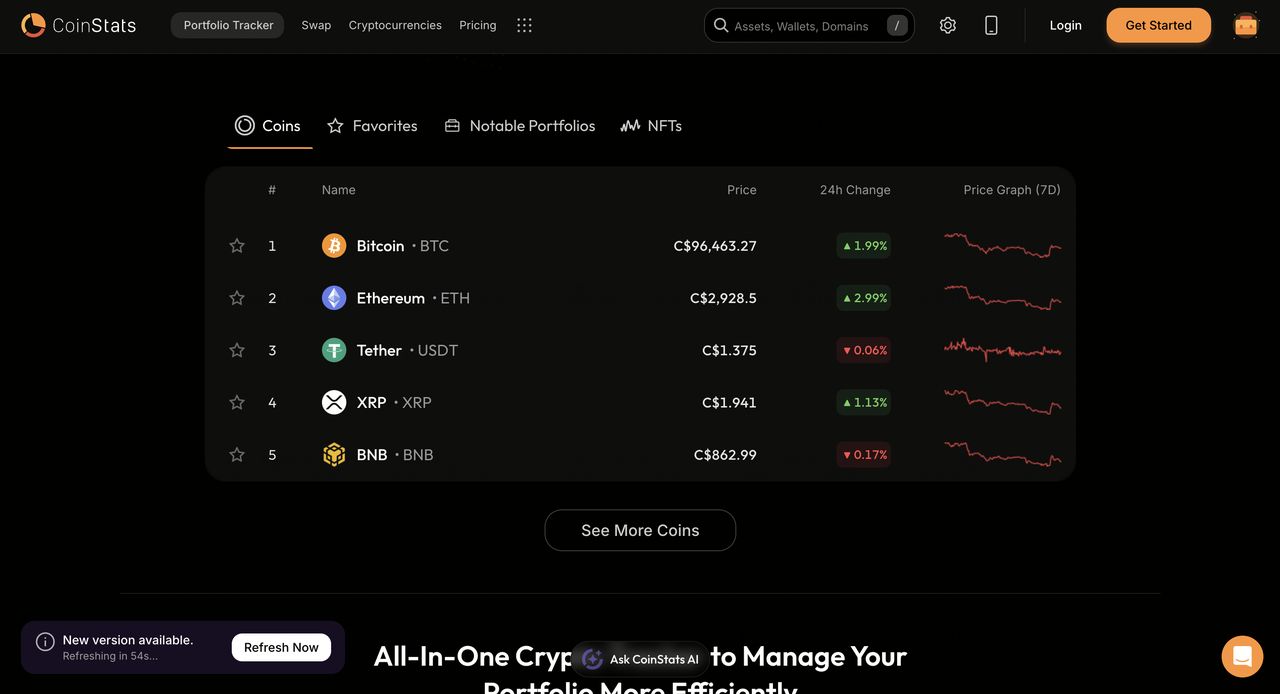The width and height of the screenshot is (1280, 694).
Task: Click the Ask CoinStats AI button
Action: (x=641, y=659)
